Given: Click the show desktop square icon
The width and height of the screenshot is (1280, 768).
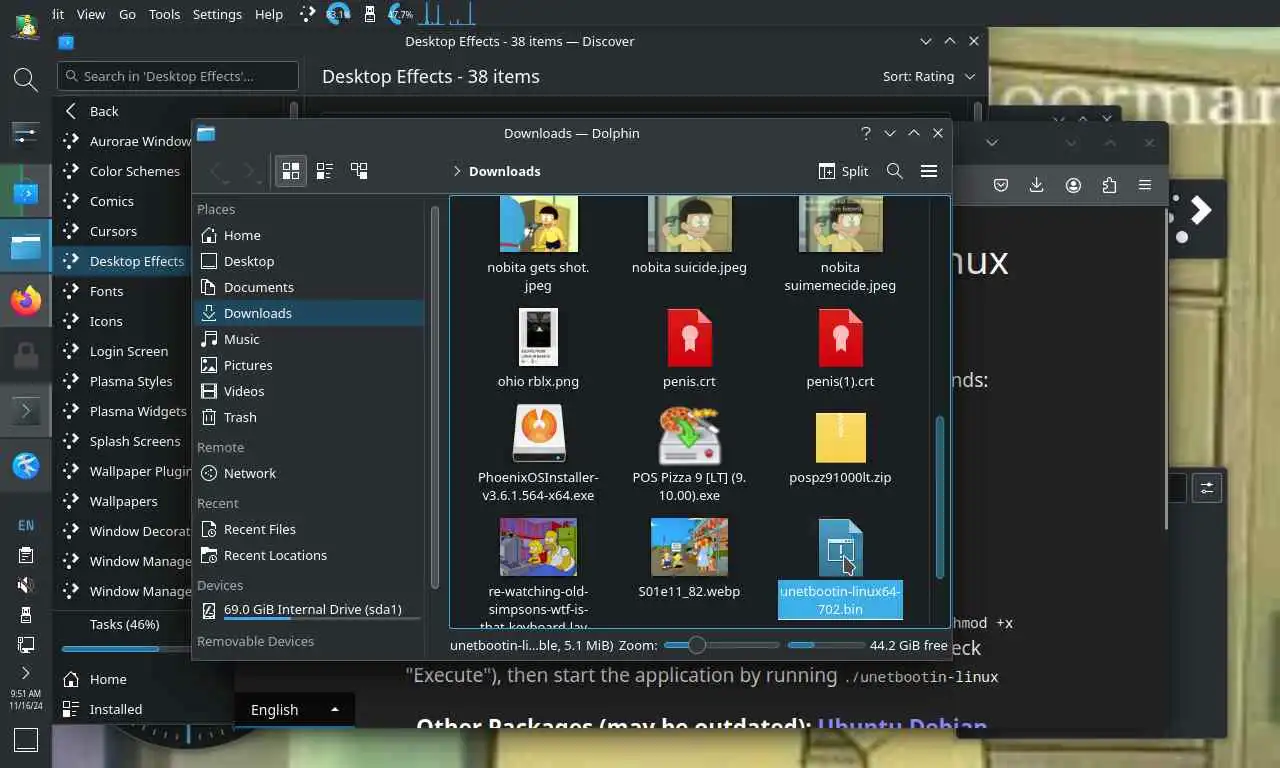Looking at the screenshot, I should coord(26,740).
